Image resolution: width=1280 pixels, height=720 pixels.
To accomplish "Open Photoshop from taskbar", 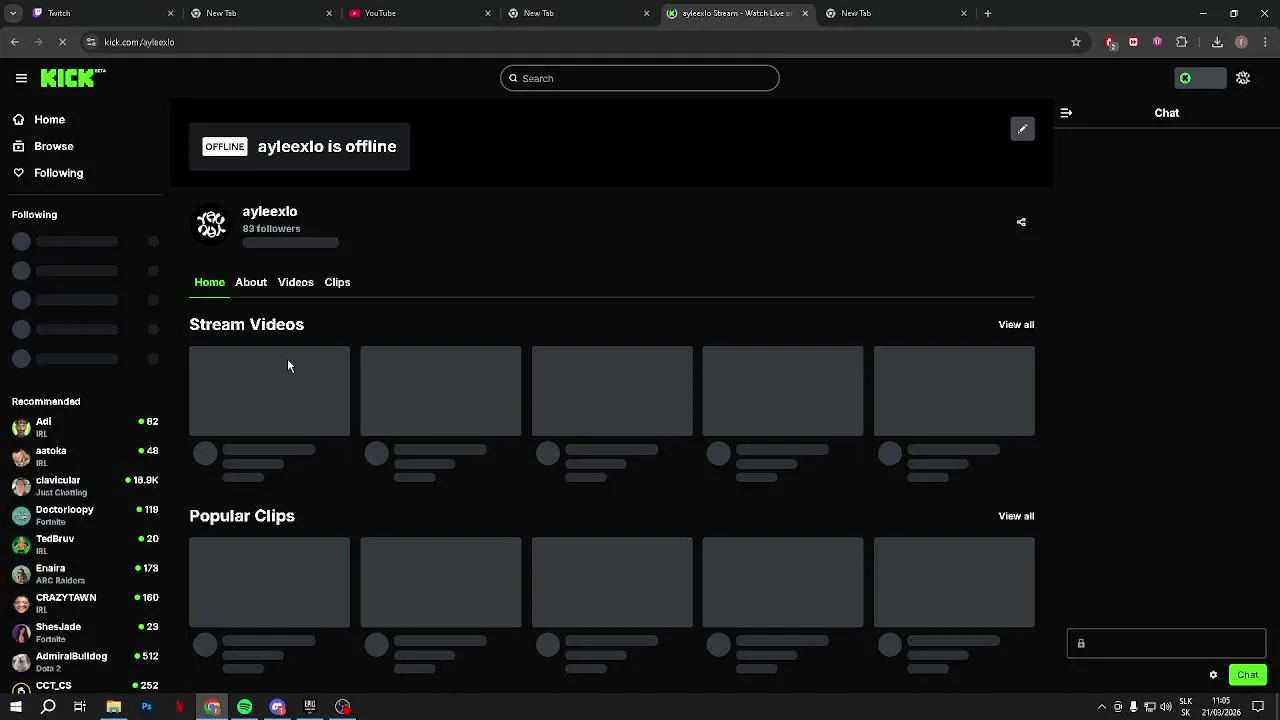I will [146, 707].
